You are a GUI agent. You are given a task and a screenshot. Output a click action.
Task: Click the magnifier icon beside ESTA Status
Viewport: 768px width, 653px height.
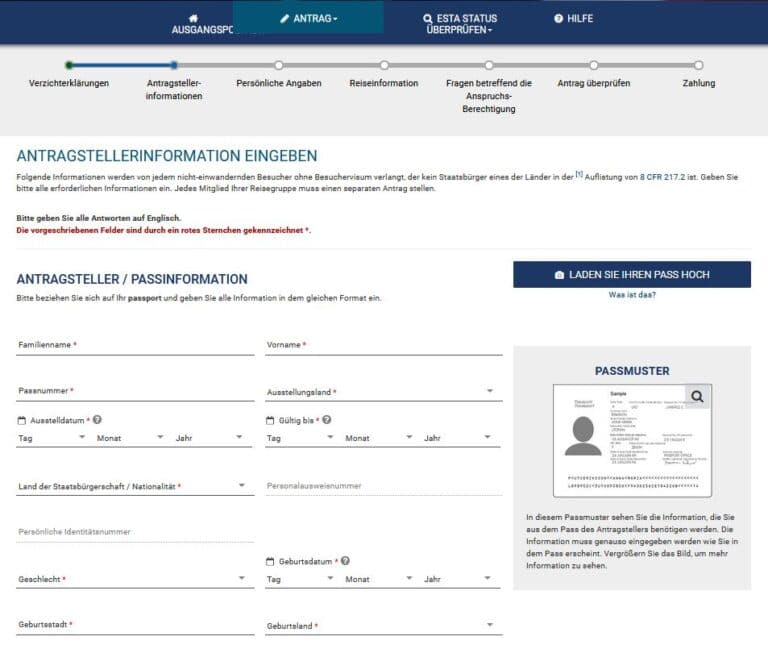click(428, 19)
